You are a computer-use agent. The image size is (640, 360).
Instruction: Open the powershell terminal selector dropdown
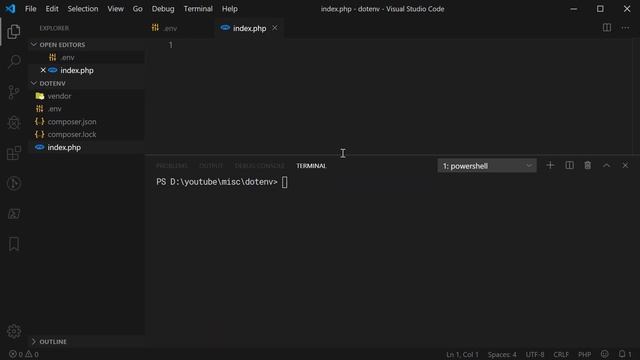(487, 166)
